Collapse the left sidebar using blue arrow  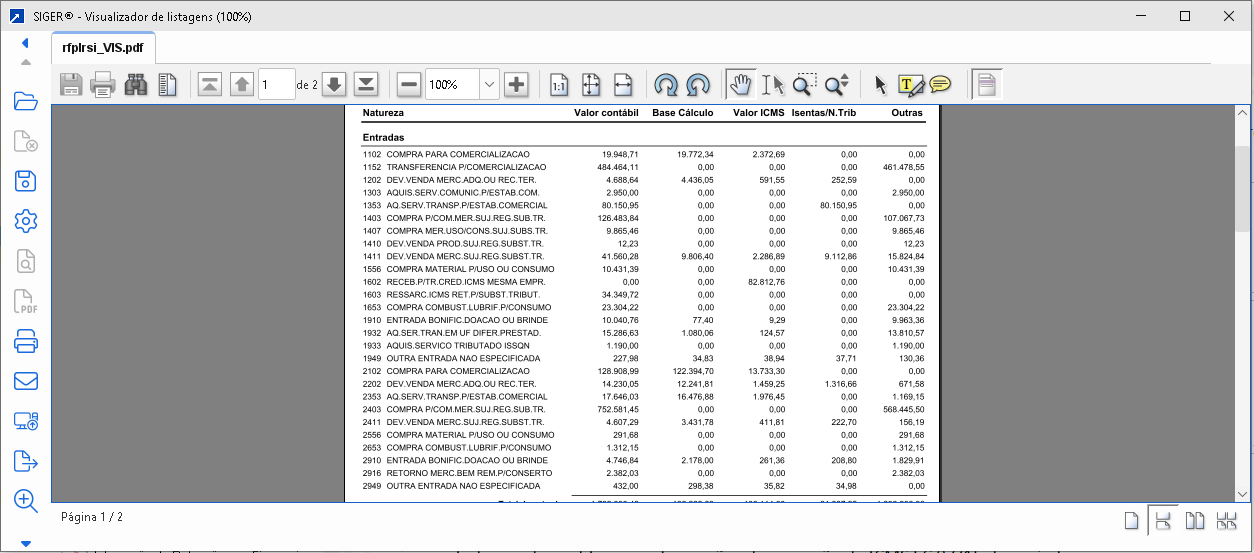tap(25, 43)
